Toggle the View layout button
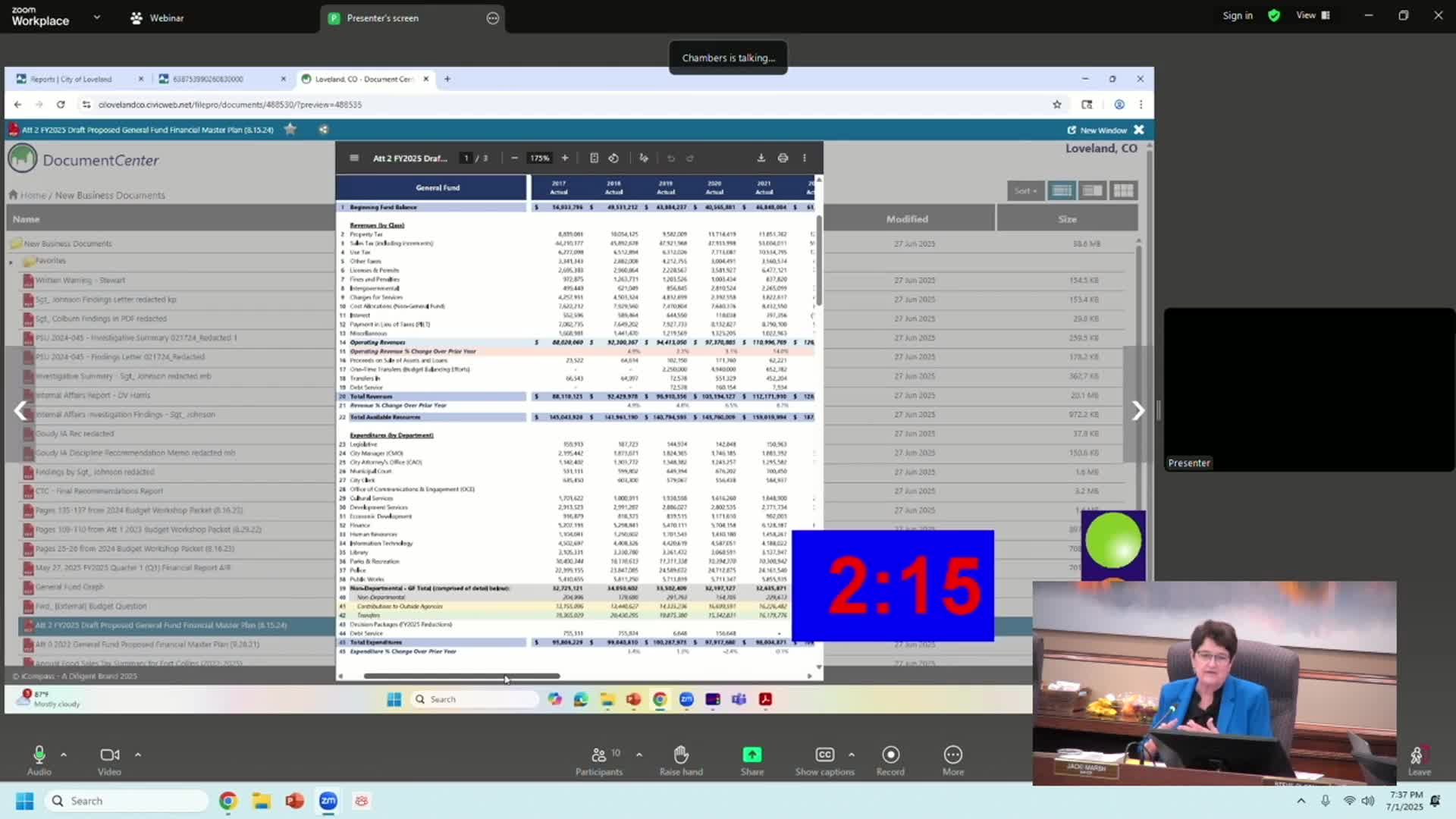Viewport: 1456px width, 819px height. click(x=1313, y=15)
